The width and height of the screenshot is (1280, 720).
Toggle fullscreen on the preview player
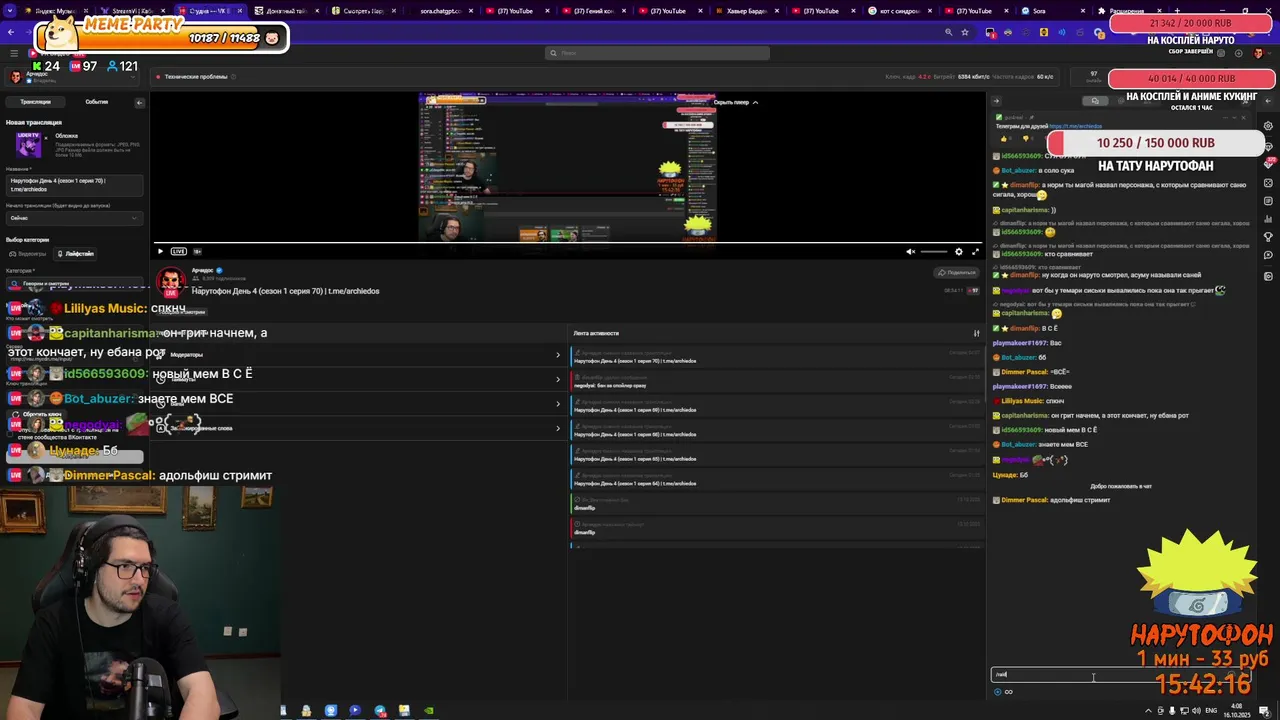976,252
